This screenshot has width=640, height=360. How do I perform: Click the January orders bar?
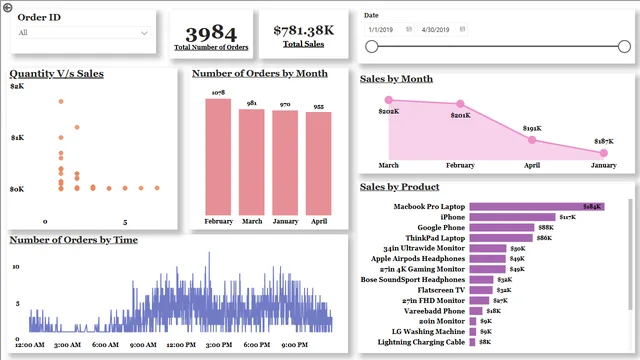click(285, 163)
